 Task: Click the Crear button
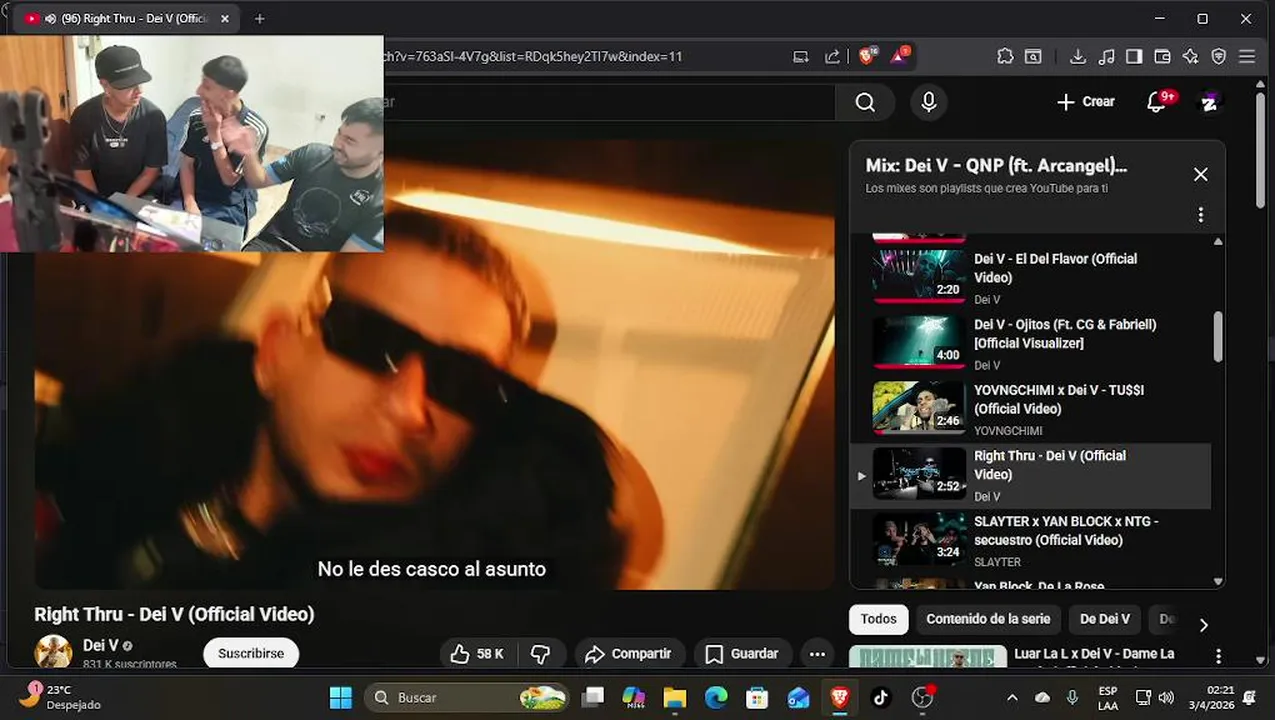[1086, 102]
